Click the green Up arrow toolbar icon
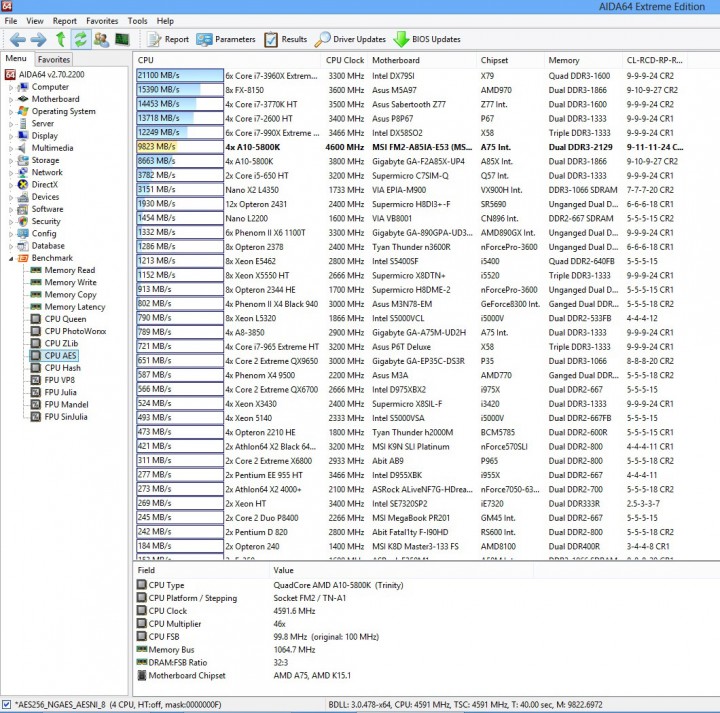 60,39
